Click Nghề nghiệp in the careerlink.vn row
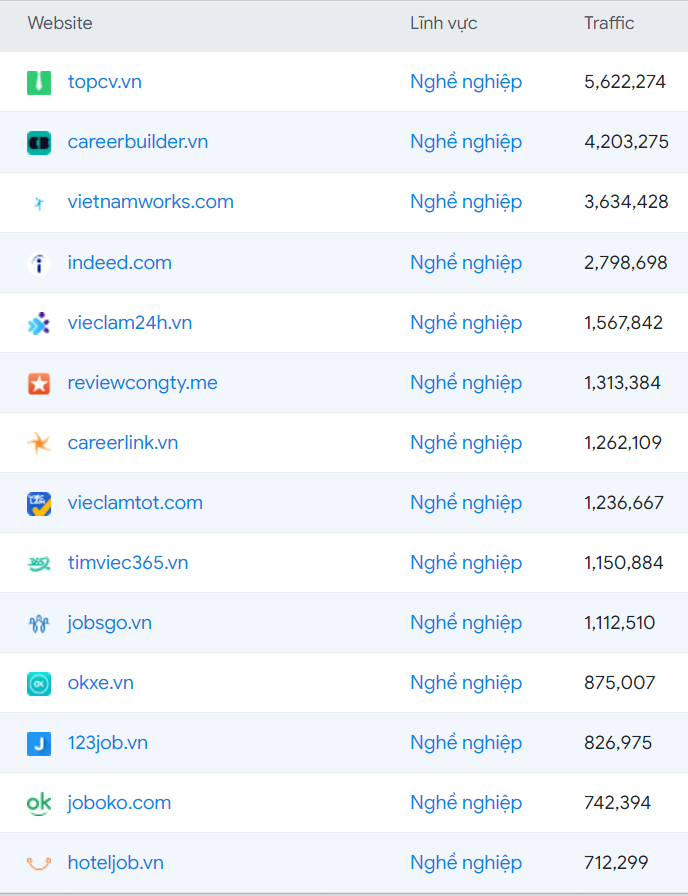The image size is (688, 896). point(466,443)
